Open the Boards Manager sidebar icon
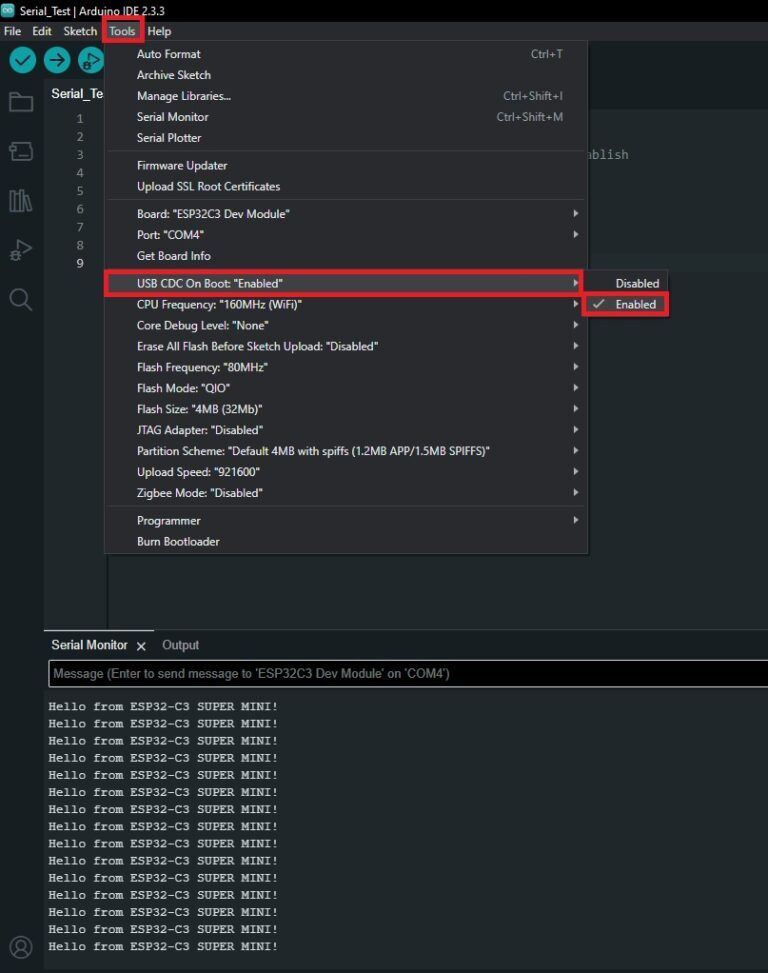This screenshot has height=973, width=768. [x=21, y=150]
